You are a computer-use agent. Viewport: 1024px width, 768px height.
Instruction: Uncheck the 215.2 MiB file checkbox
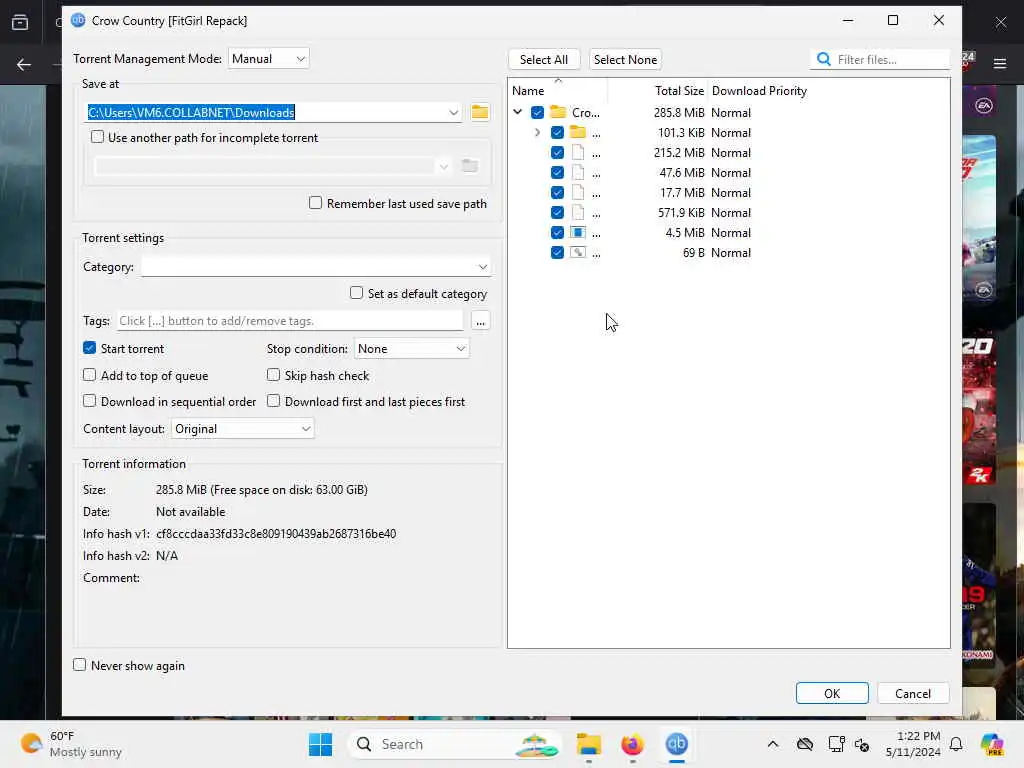pyautogui.click(x=557, y=153)
